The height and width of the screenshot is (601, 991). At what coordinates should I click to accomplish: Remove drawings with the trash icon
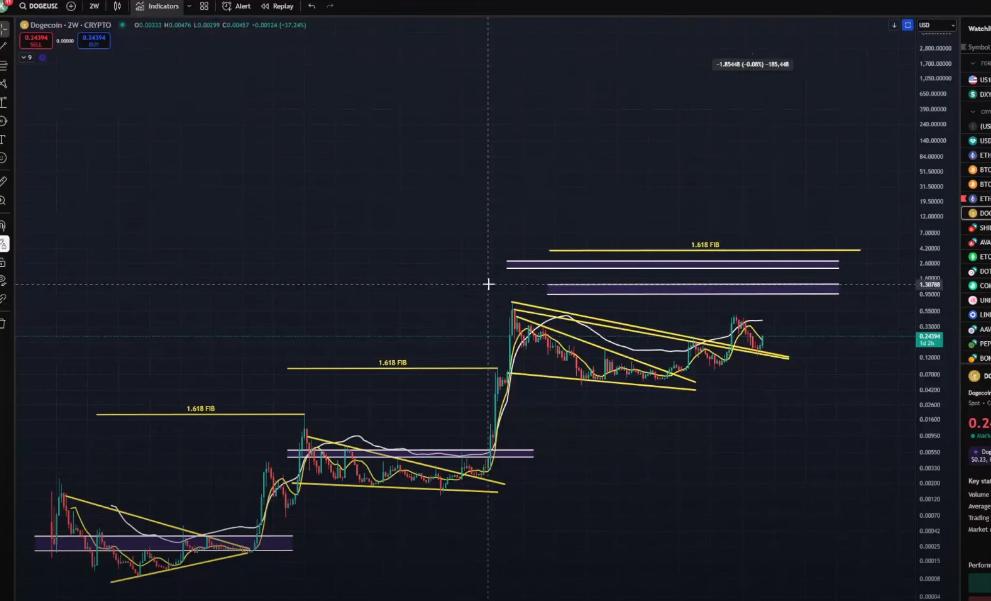tap(4, 324)
